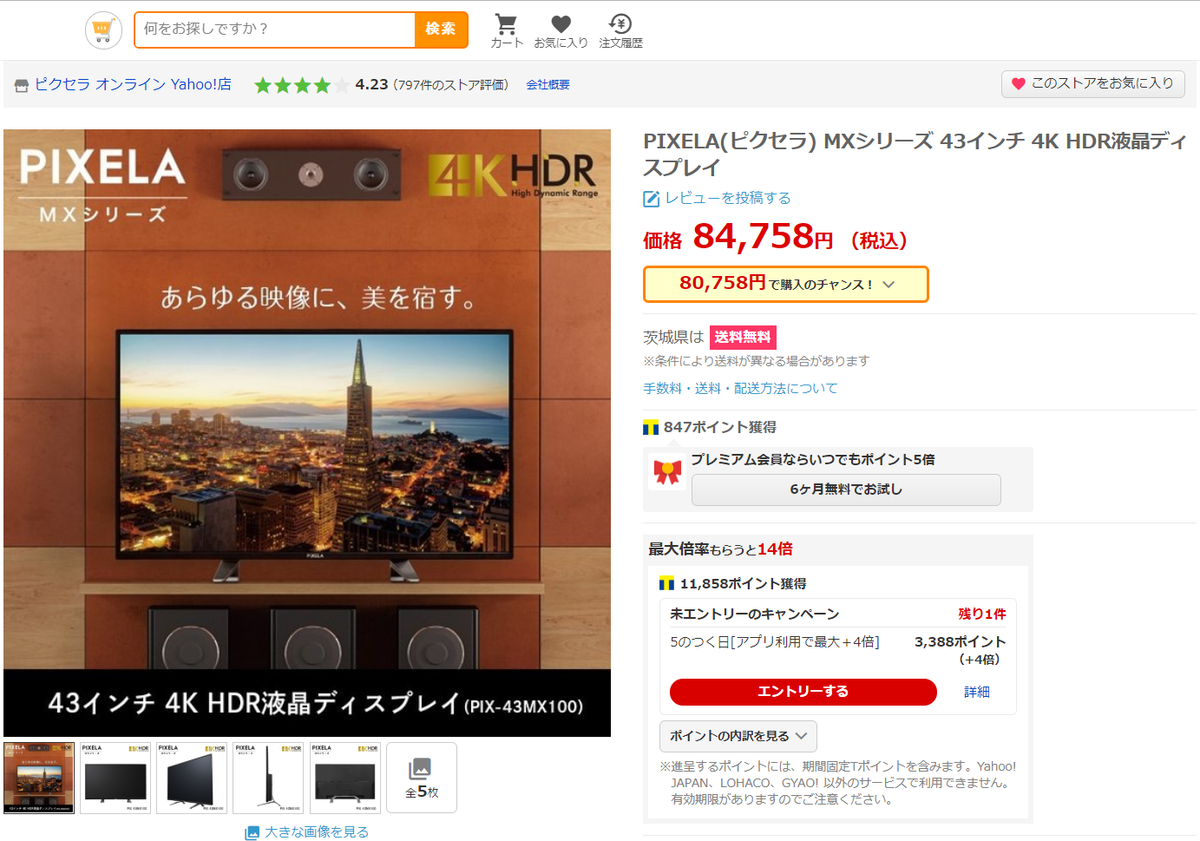Expand the 80,758円で購入のチャンス dropdown
1200x841 pixels.
(786, 284)
